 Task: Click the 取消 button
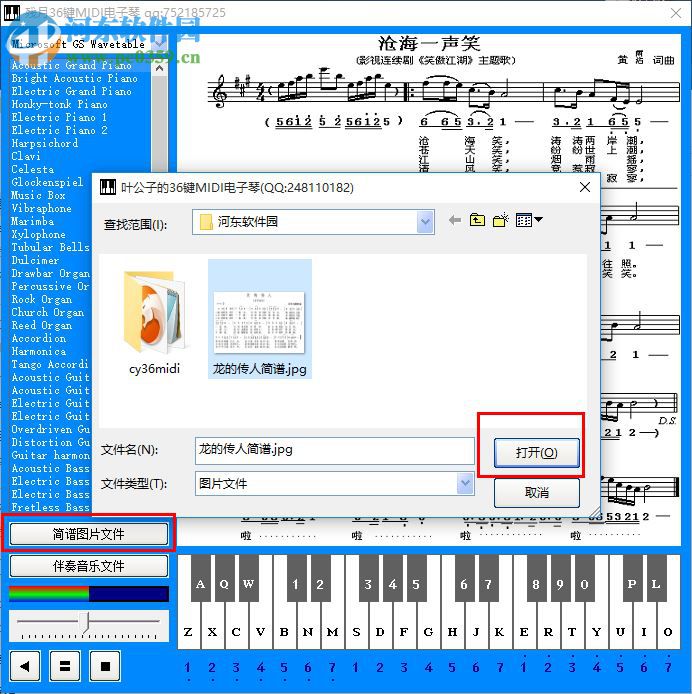pos(536,493)
